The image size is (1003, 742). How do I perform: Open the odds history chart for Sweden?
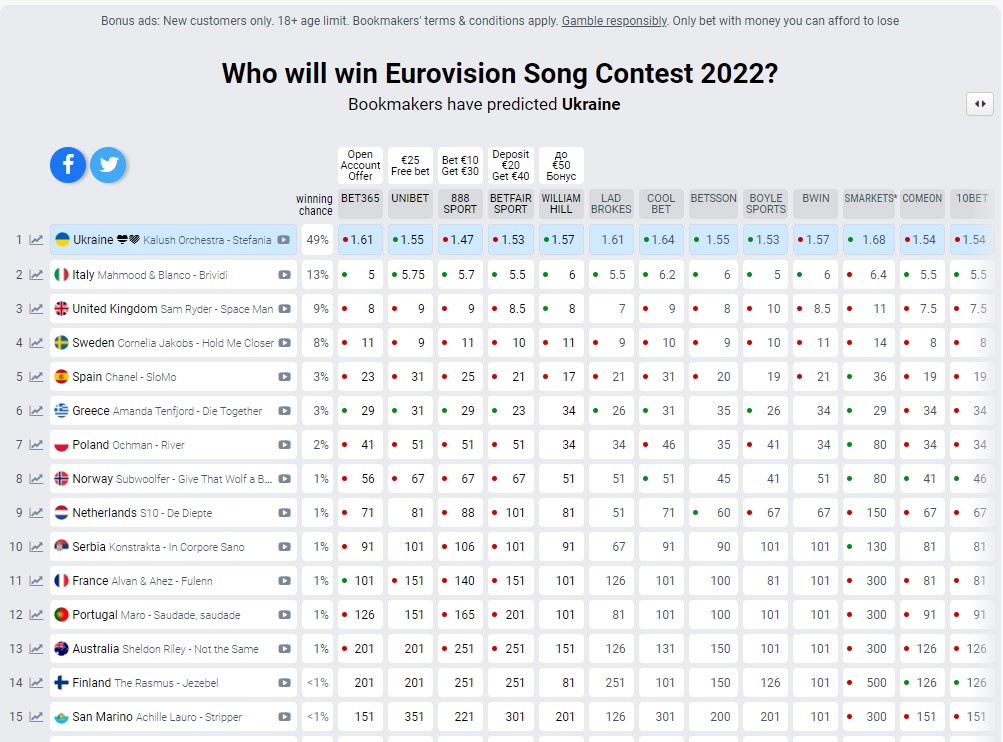click(36, 343)
